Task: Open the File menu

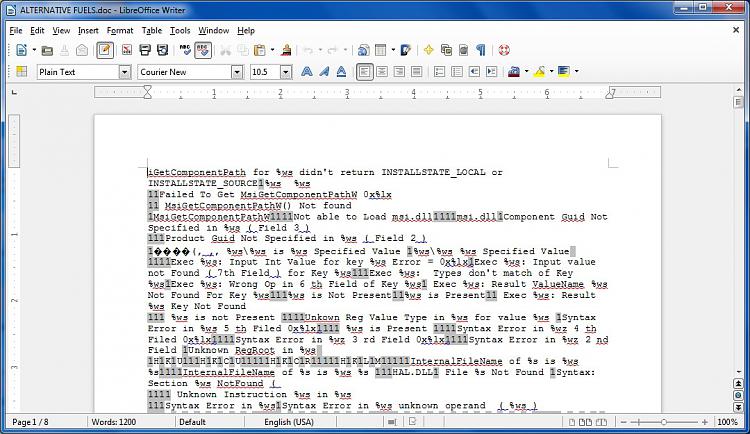Action: [x=16, y=31]
